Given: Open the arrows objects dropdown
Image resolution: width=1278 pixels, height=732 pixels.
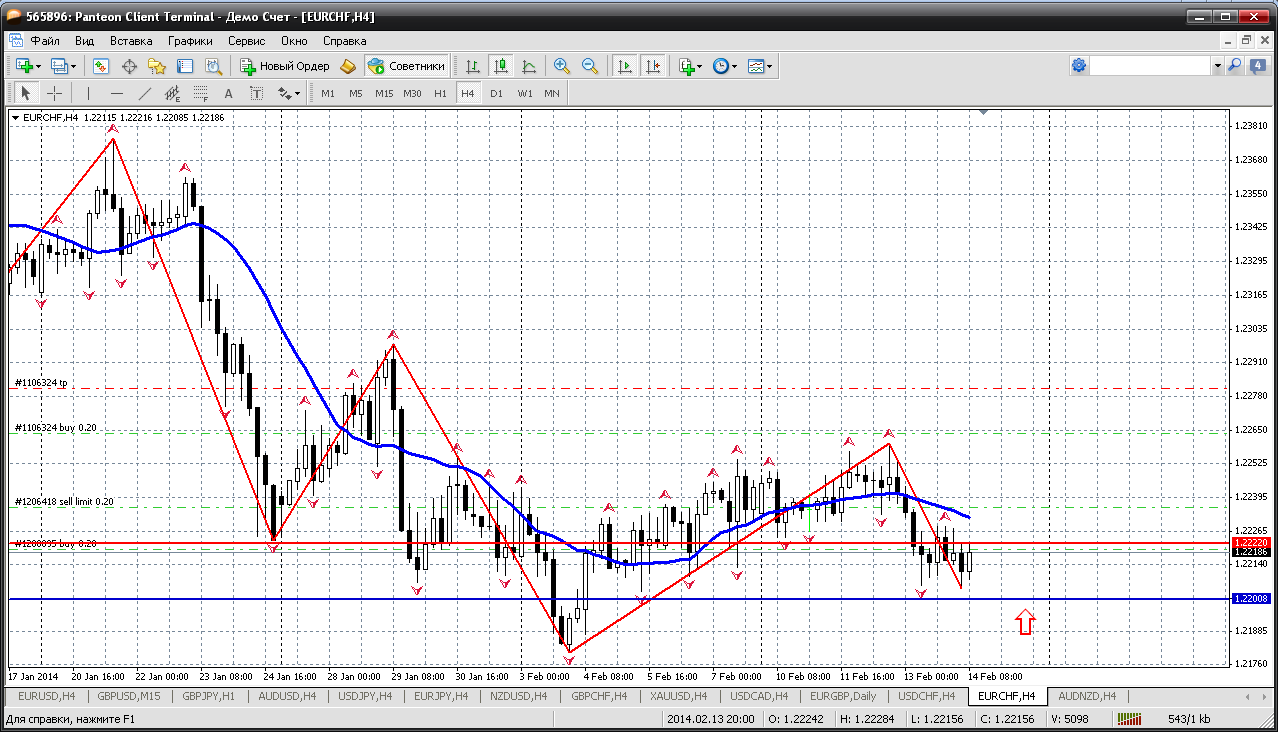Looking at the screenshot, I should (x=289, y=93).
